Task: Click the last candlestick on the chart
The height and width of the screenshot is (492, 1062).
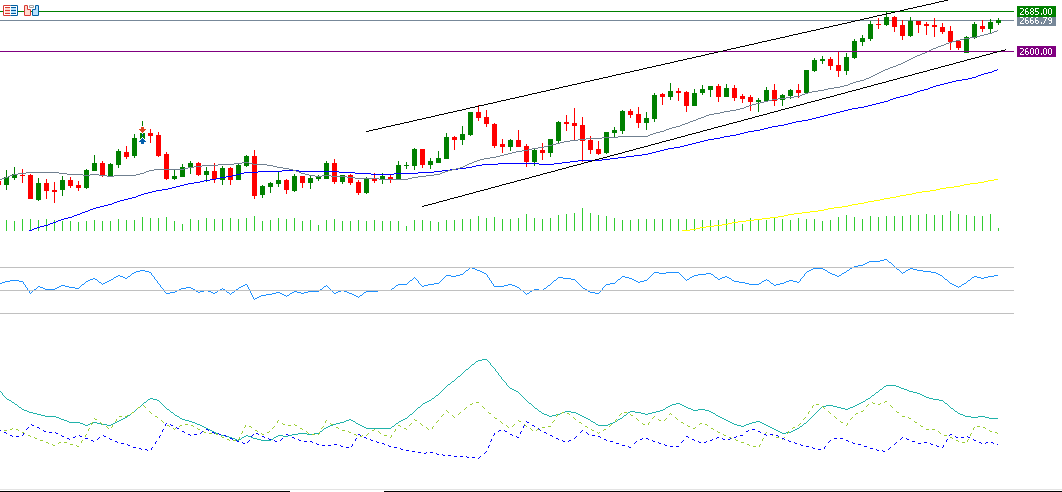Action: click(x=998, y=22)
